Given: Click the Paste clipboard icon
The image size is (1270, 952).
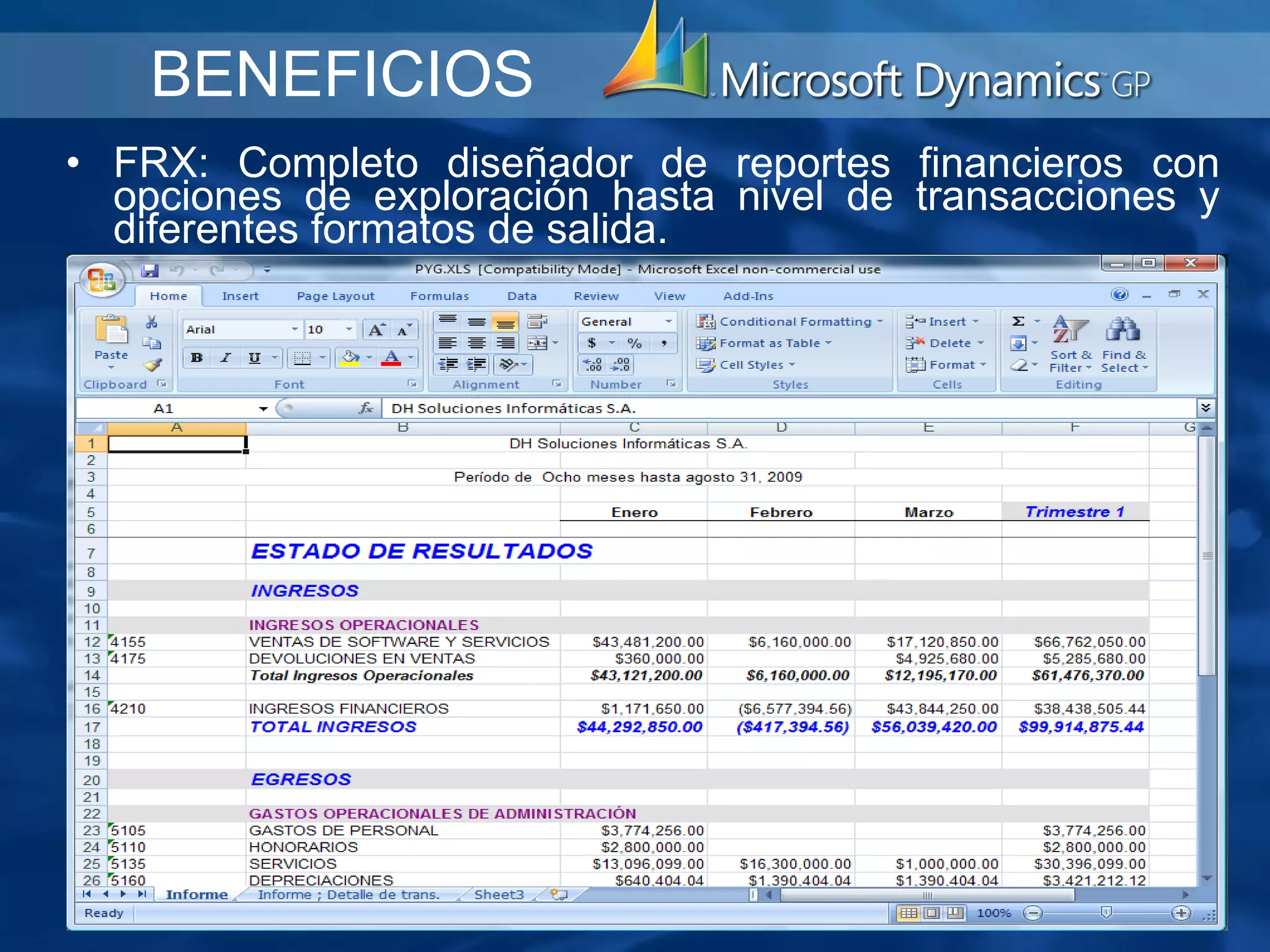Looking at the screenshot, I should point(111,329).
